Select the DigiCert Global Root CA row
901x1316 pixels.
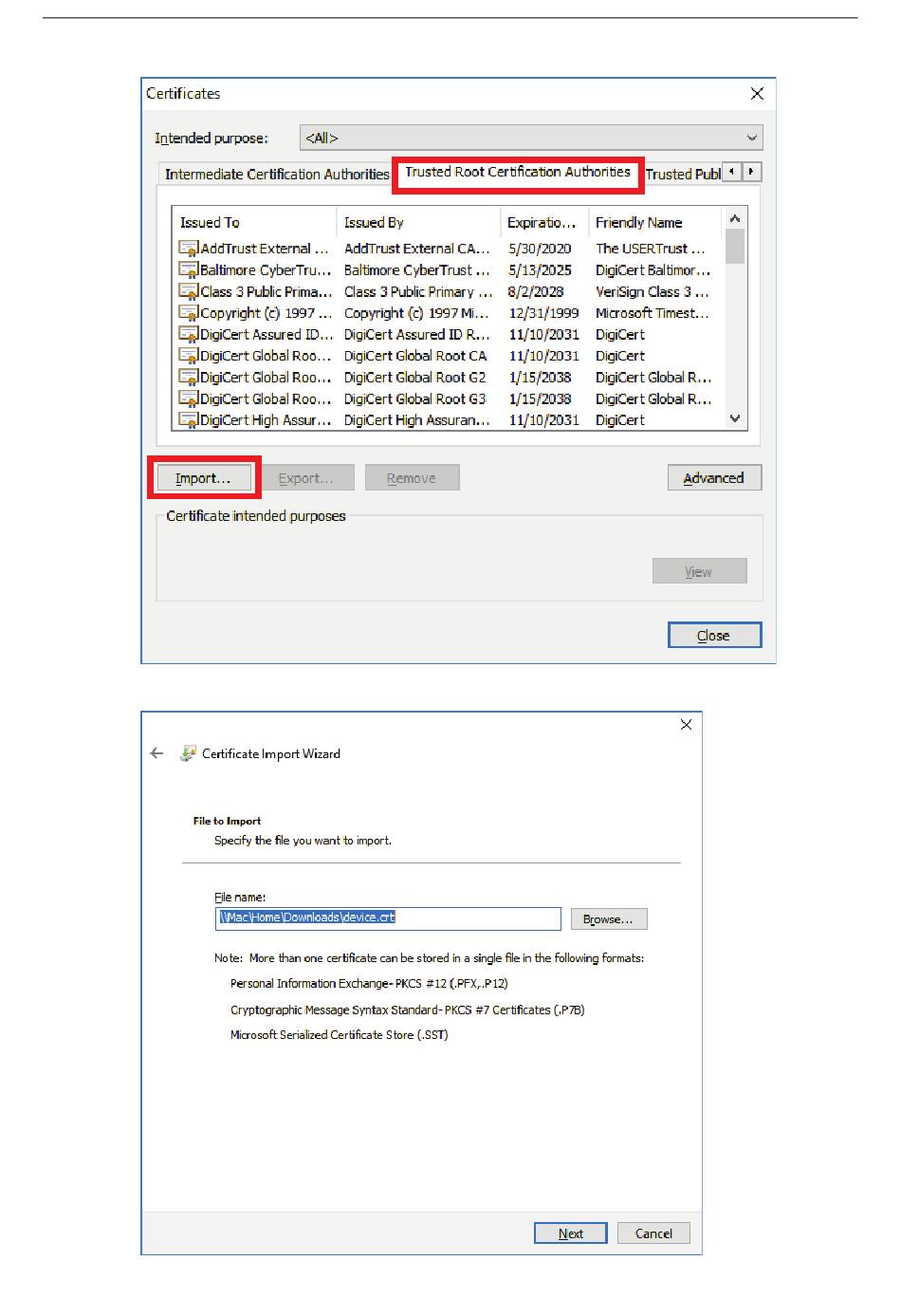448,356
